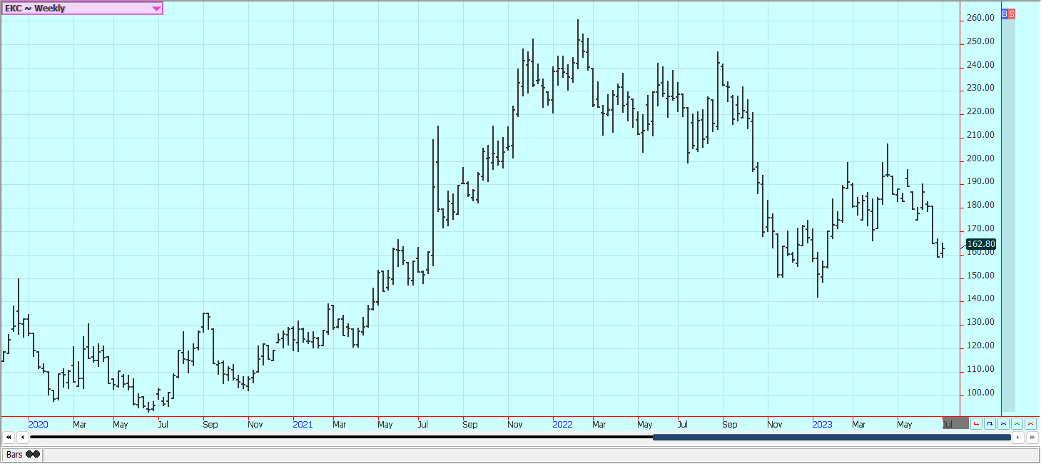Click the 2022 year label on axis
The image size is (1042, 464).
click(562, 423)
